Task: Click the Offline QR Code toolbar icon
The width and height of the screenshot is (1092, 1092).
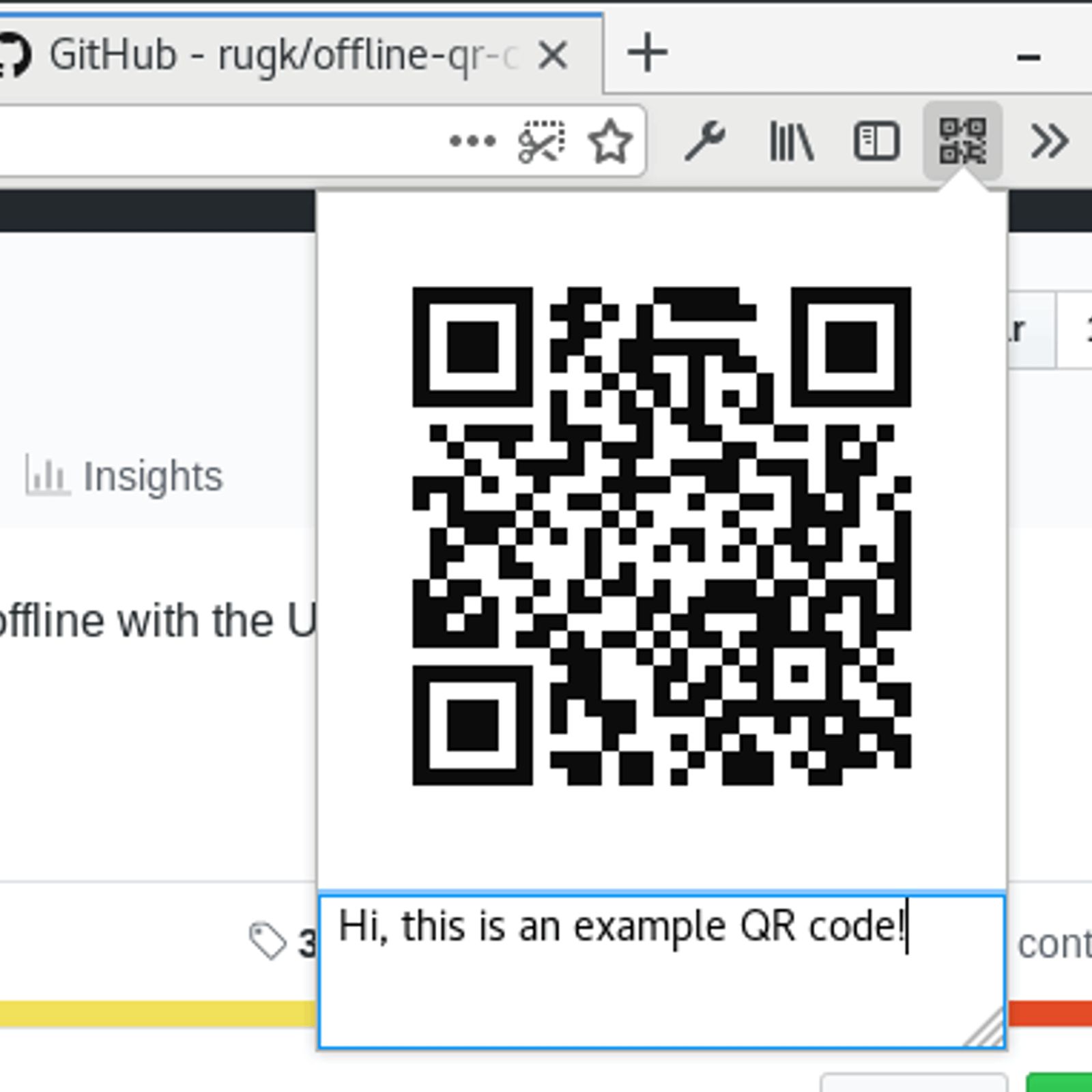Action: point(962,141)
